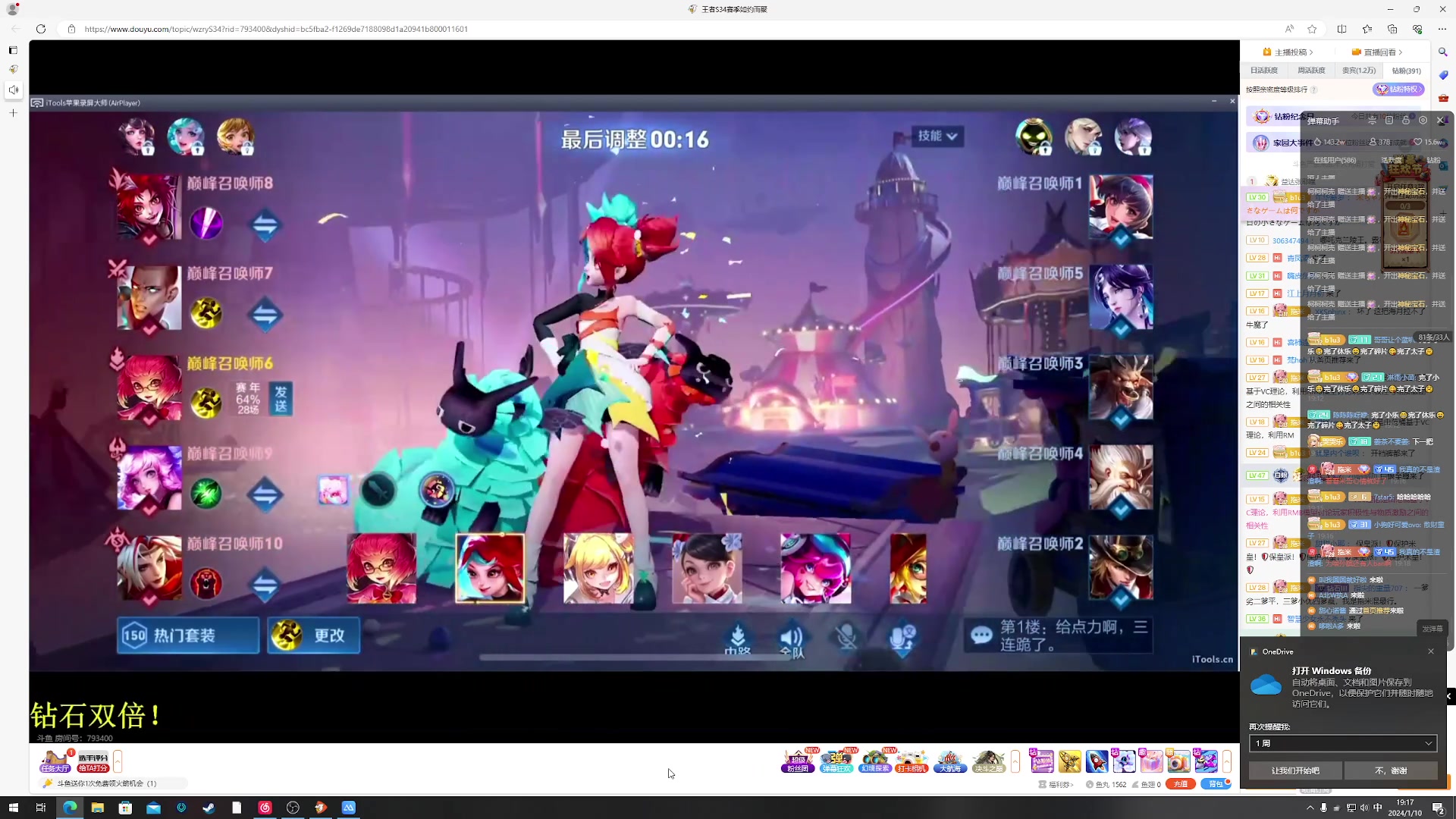Click the 巅峰召唤师8 swap arrows icon

pos(265,224)
